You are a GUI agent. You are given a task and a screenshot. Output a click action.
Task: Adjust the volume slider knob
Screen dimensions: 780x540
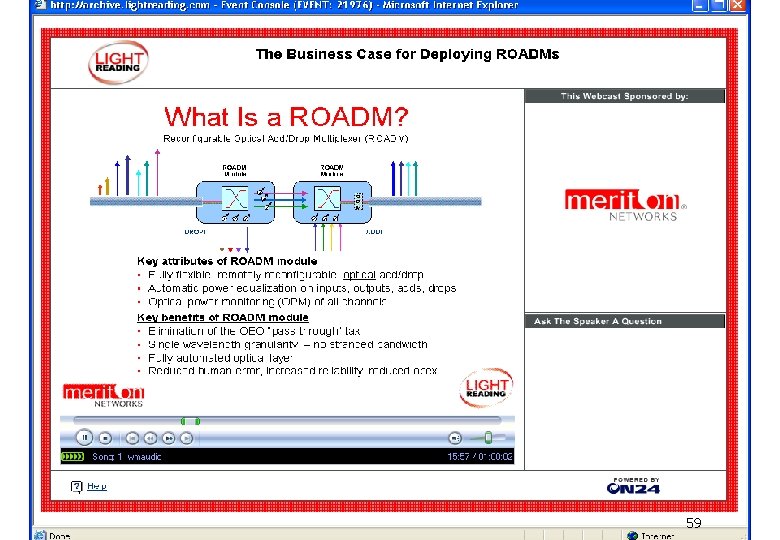coord(488,438)
